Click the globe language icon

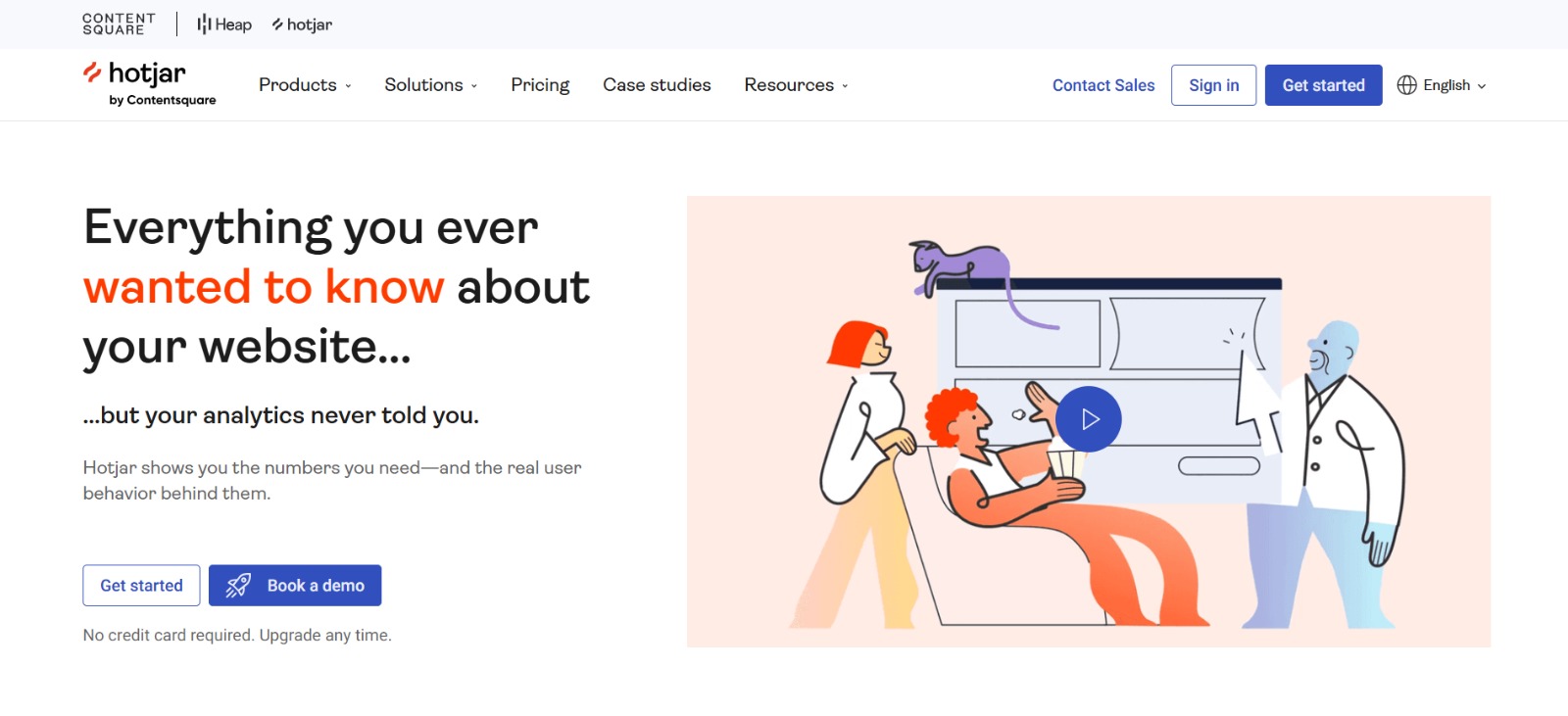click(x=1406, y=85)
